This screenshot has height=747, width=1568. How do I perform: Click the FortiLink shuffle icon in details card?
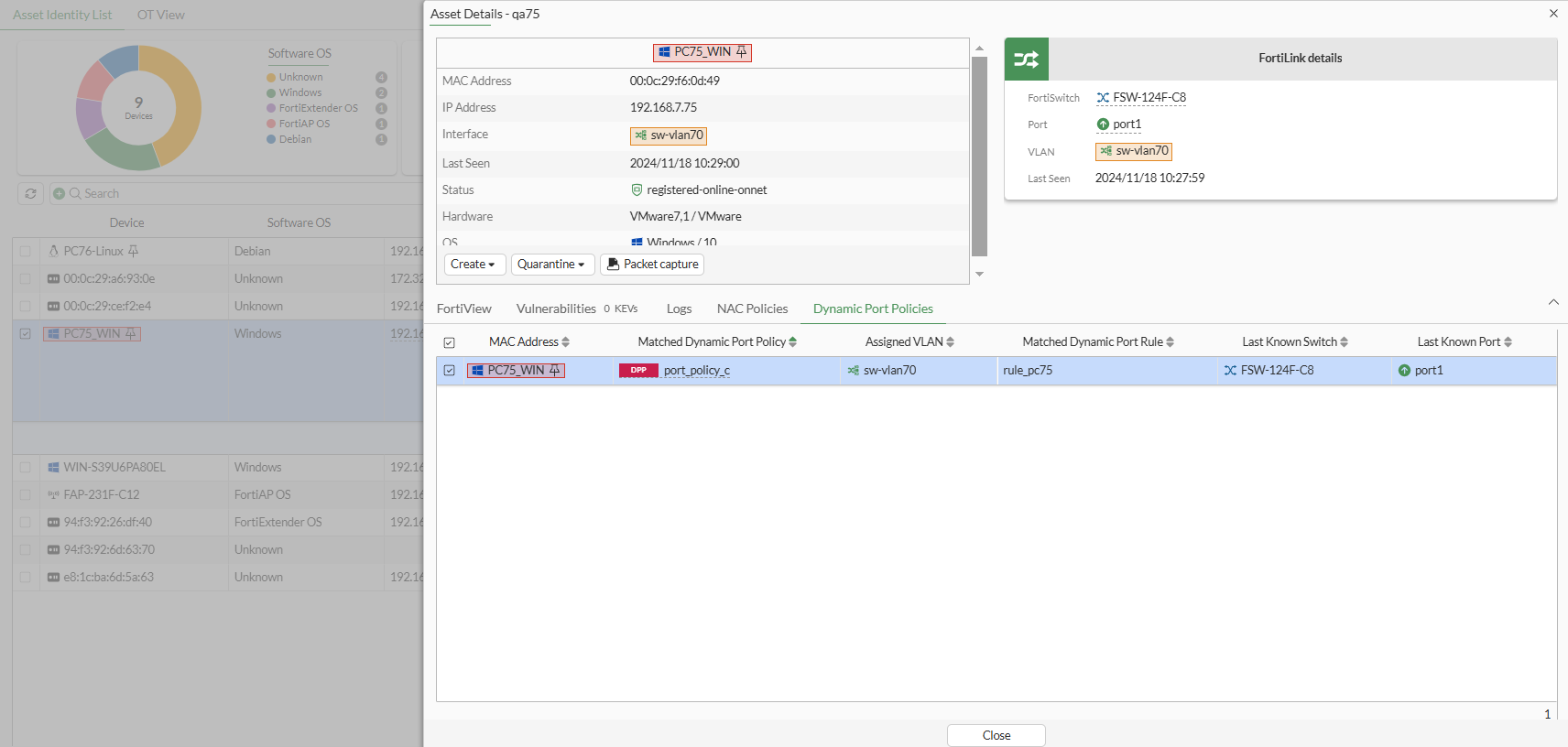(x=1026, y=60)
